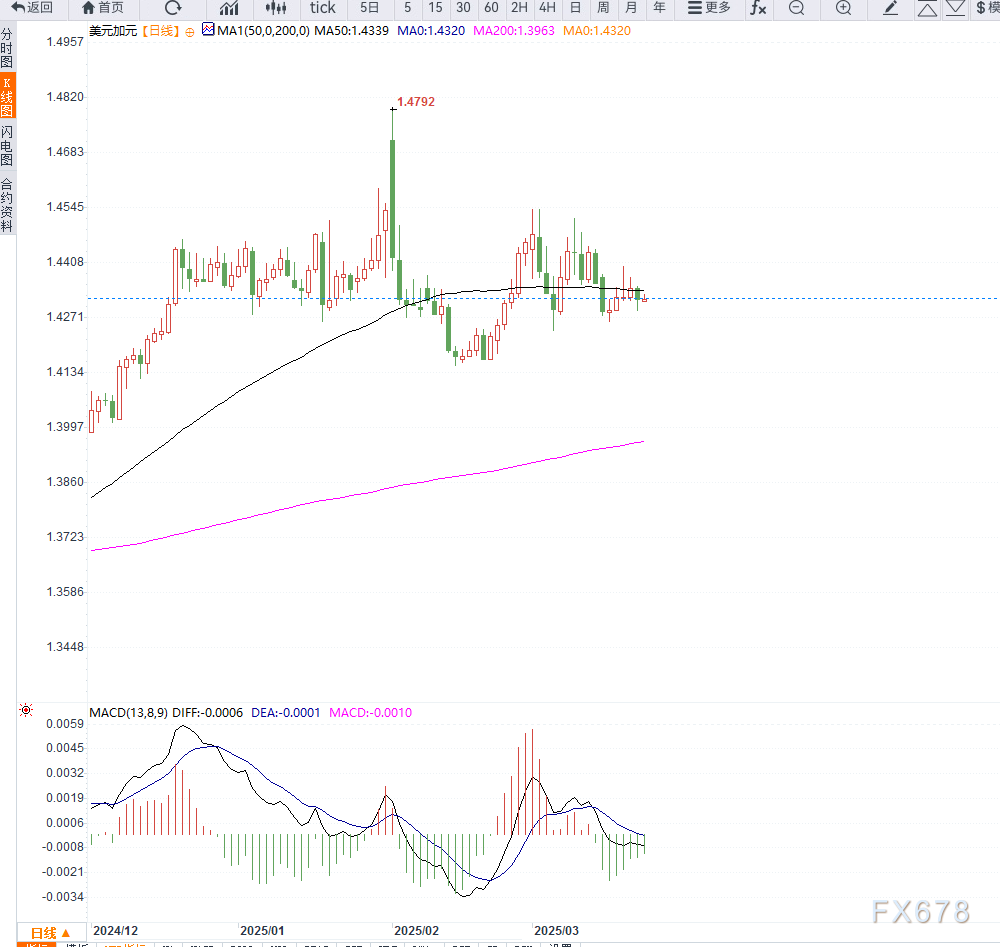Screen dimensions: 1000x947
Task: Click the MA1(50,0,200,0) indicator label
Action: pos(263,31)
